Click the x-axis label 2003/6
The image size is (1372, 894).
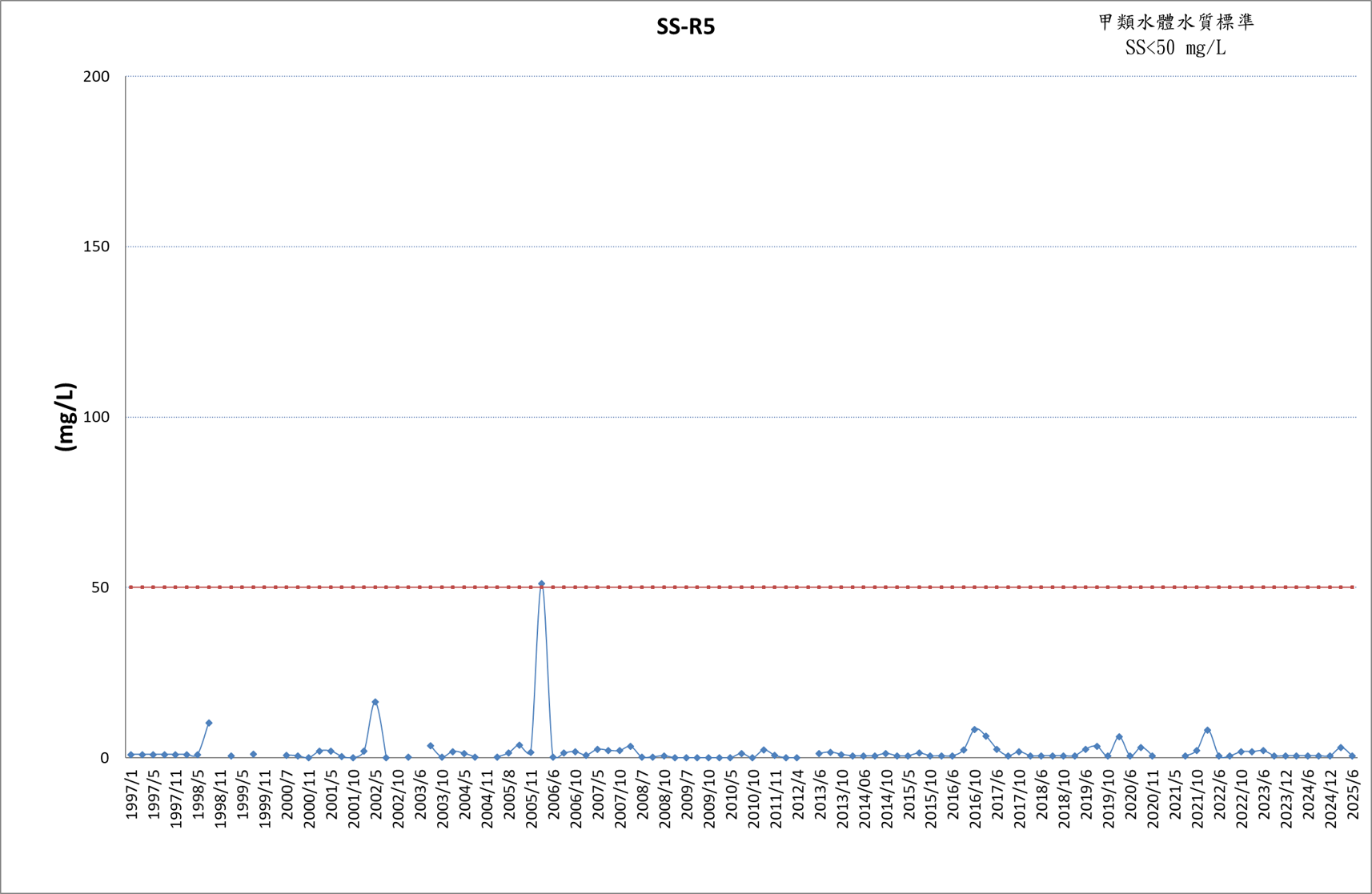[420, 795]
